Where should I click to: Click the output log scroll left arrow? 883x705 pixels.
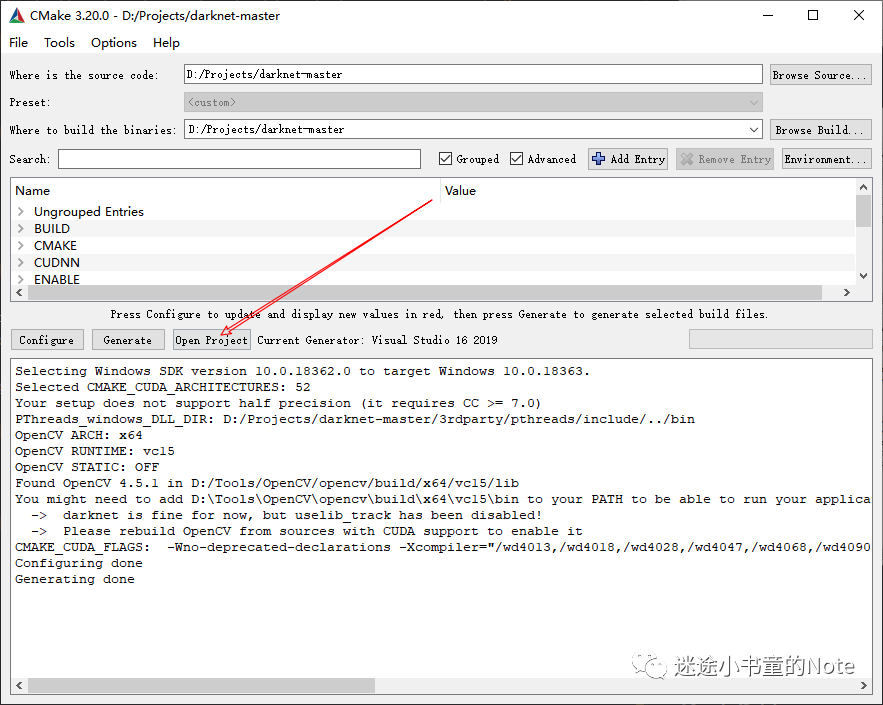[20, 685]
